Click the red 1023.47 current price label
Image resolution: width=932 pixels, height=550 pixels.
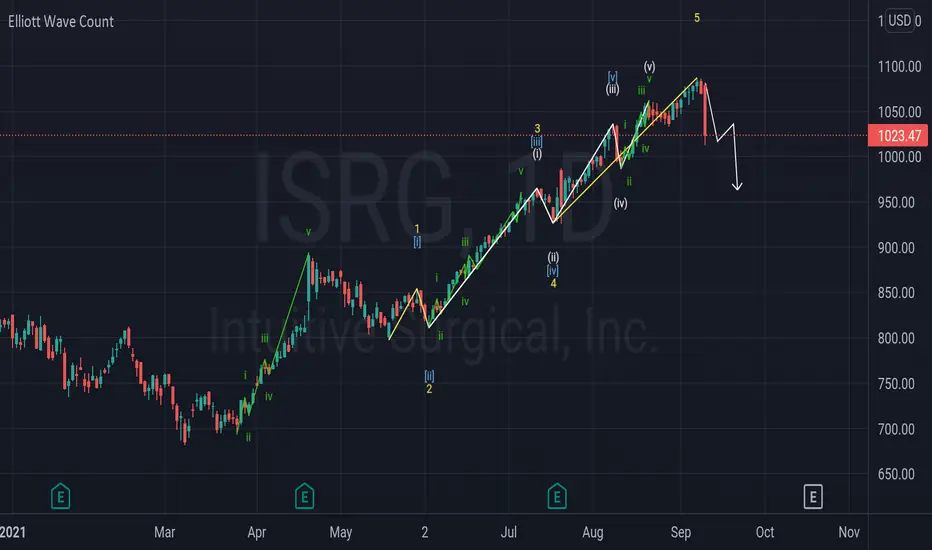coord(898,136)
